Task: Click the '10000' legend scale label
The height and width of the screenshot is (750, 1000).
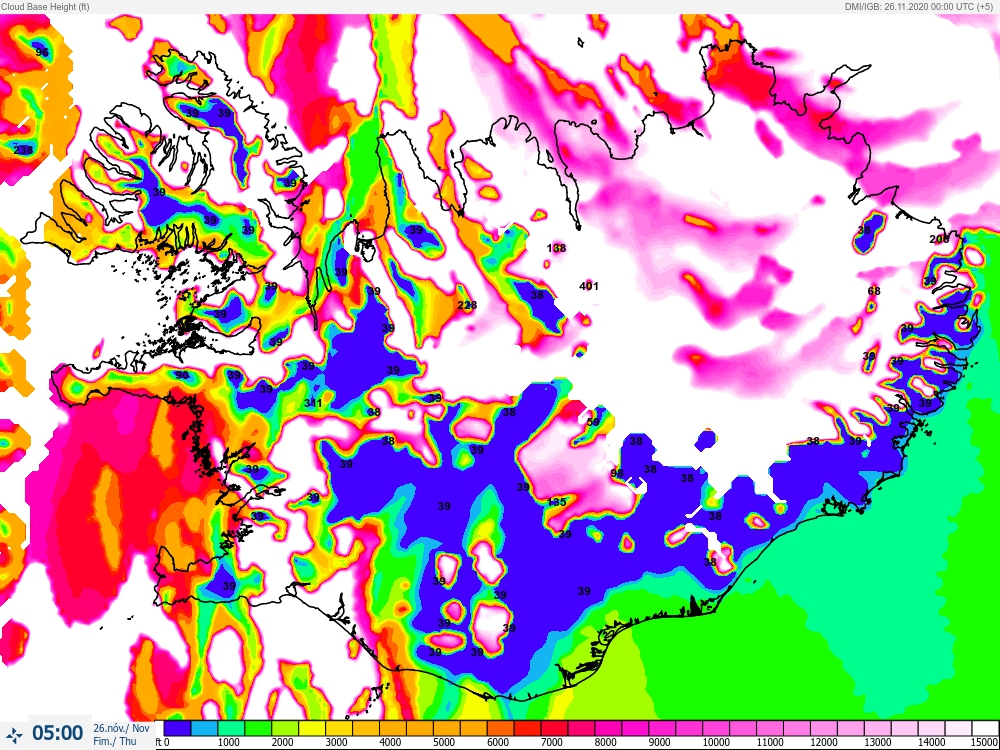Action: pyautogui.click(x=716, y=743)
